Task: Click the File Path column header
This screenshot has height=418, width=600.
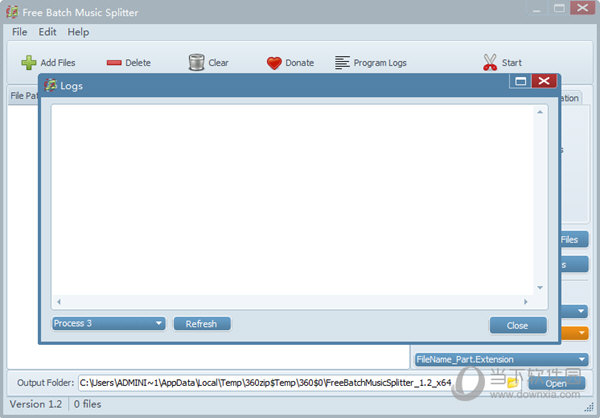Action: pyautogui.click(x=23, y=96)
